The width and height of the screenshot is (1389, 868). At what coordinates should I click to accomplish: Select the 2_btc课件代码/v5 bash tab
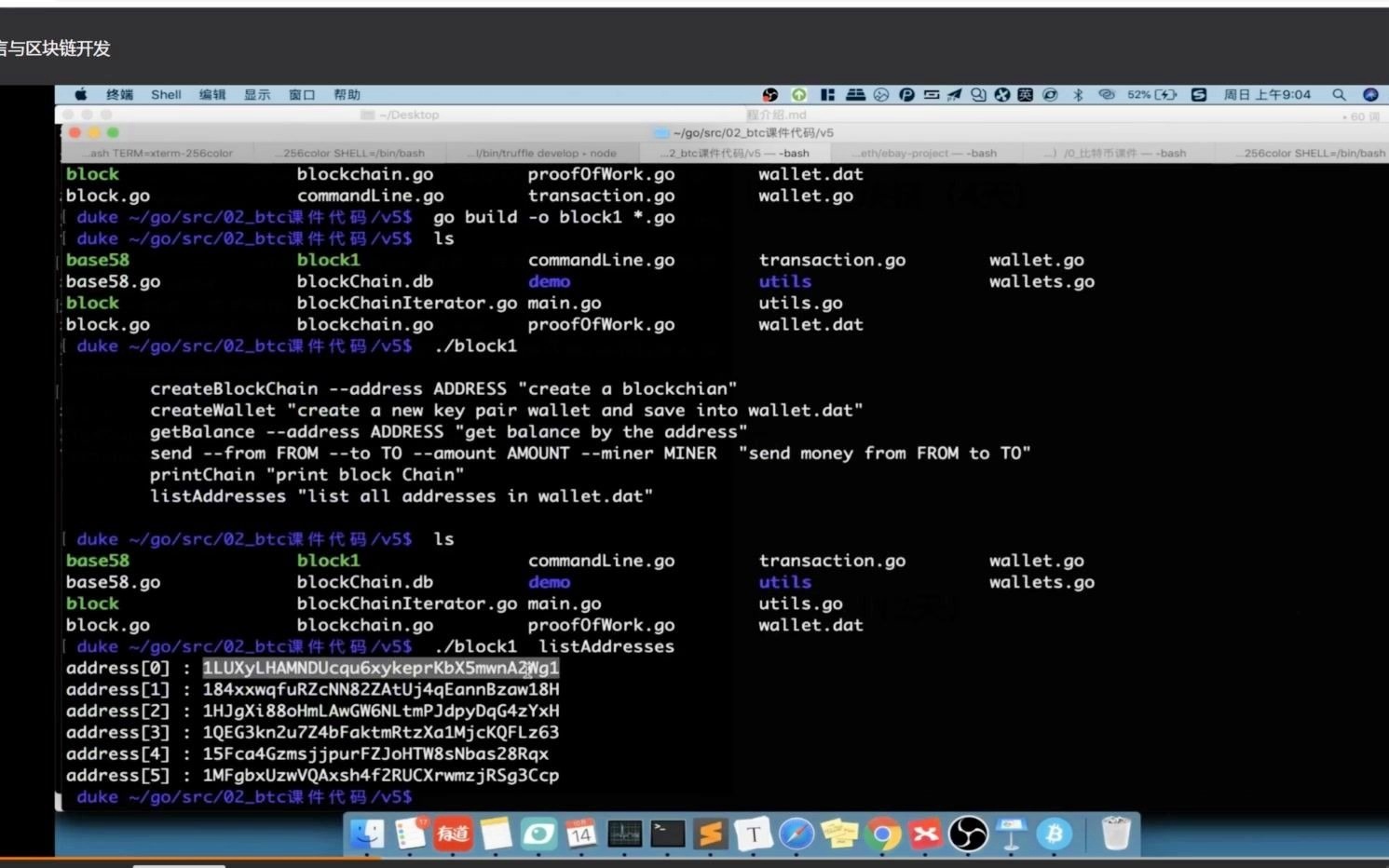click(x=736, y=153)
